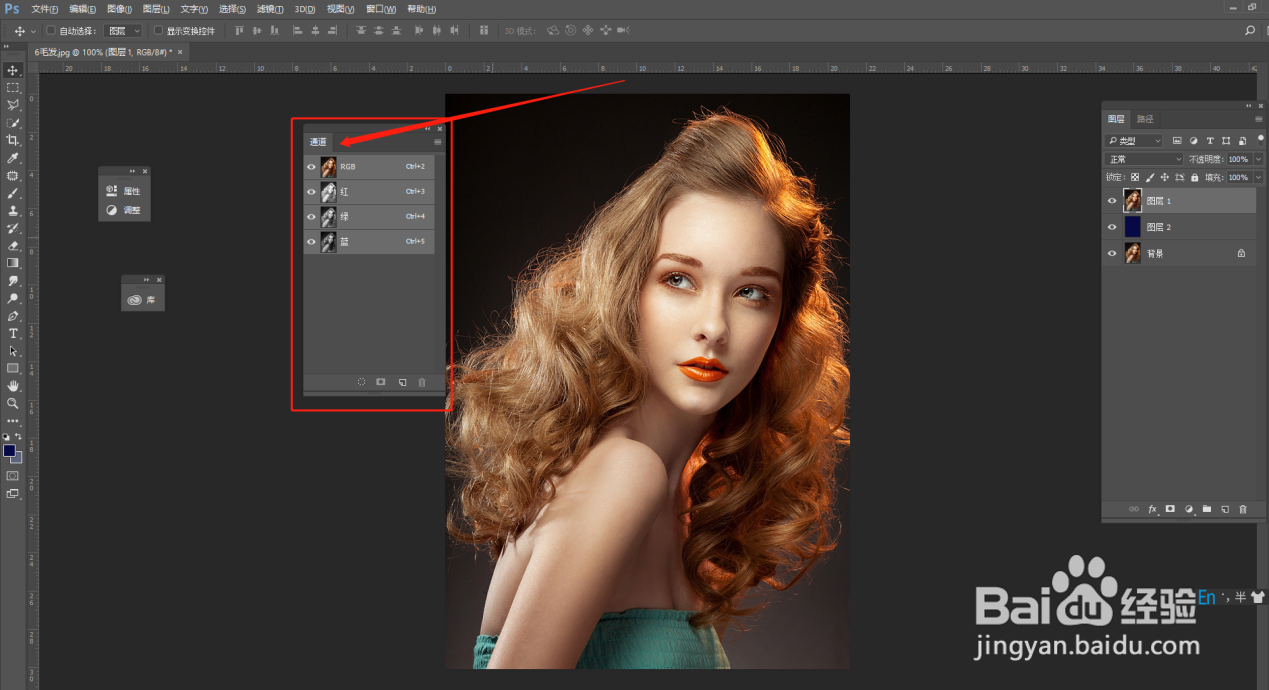Screen dimensions: 1269x690
Task: Select the Lasso tool
Action: 13,103
